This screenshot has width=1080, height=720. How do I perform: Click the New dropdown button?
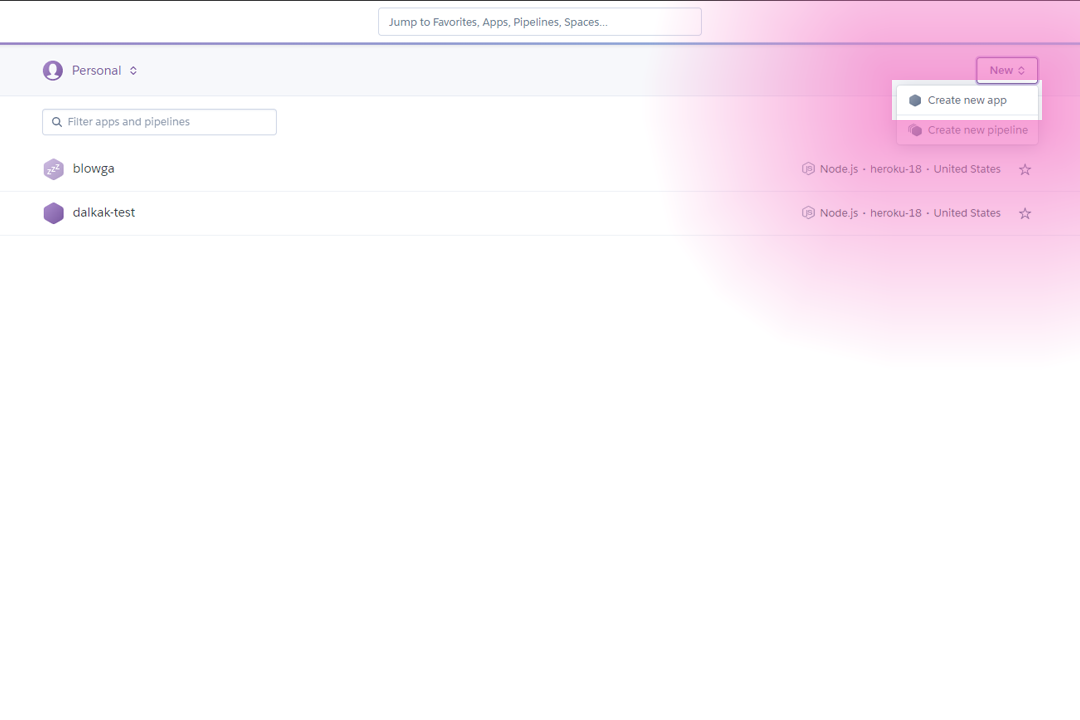coord(1006,70)
